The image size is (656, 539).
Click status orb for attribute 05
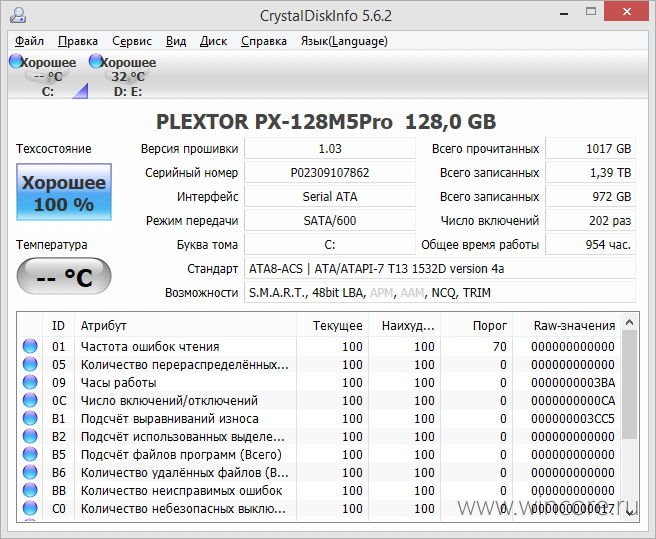tap(30, 364)
